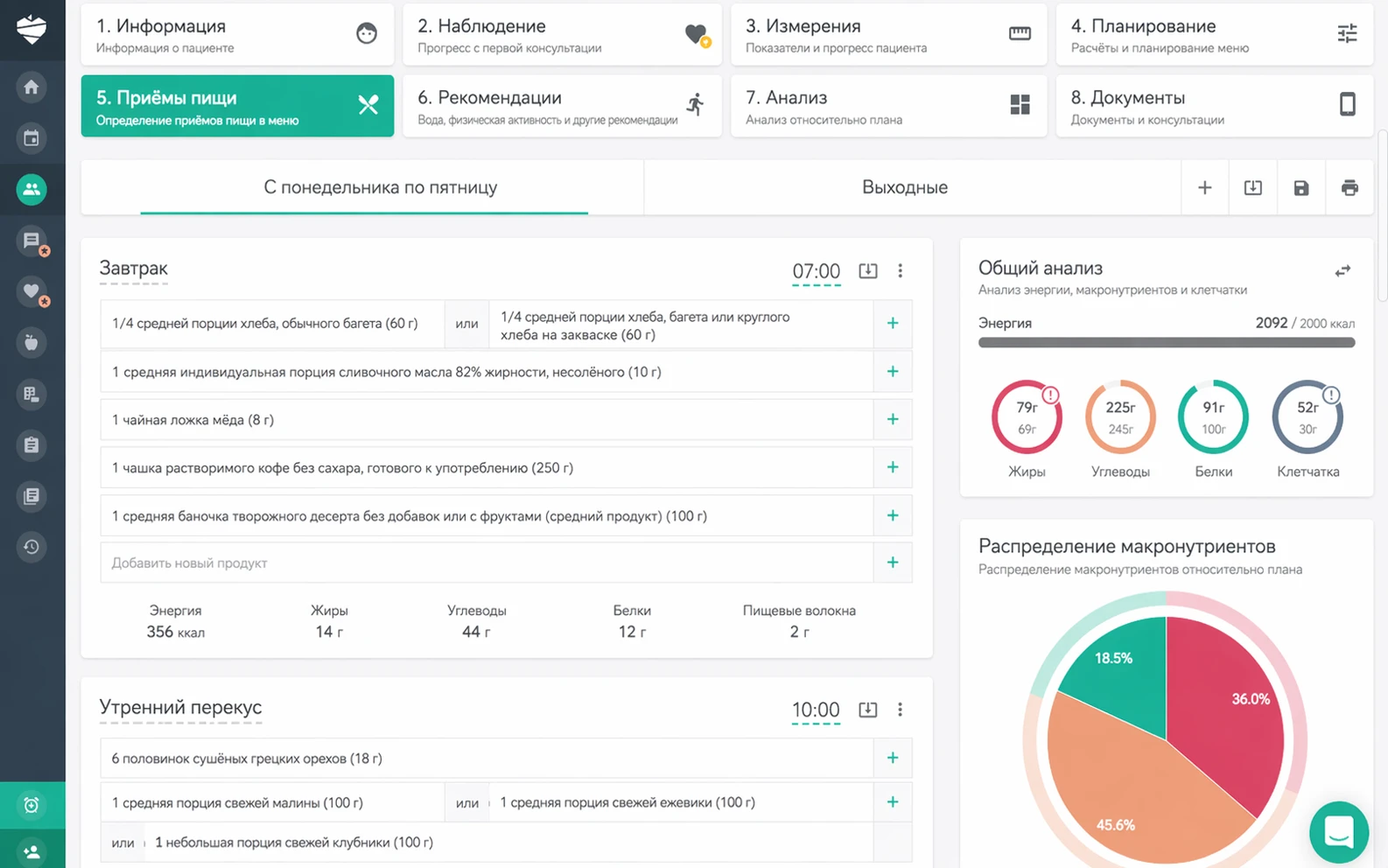Open the home icon in sidebar
This screenshot has height=868, width=1388.
(32, 87)
